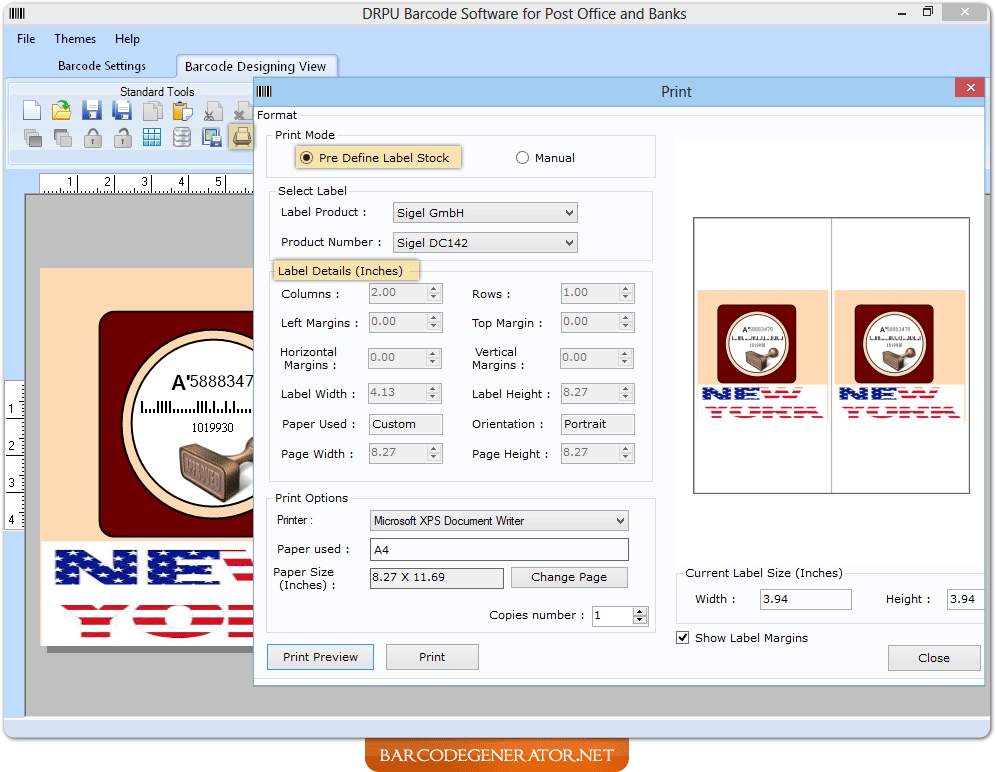Open the Themes menu
The image size is (996, 772).
74,39
